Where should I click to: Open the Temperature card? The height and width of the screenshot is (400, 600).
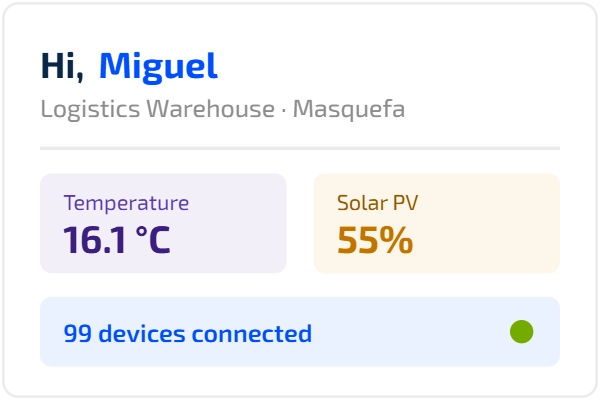pos(163,223)
